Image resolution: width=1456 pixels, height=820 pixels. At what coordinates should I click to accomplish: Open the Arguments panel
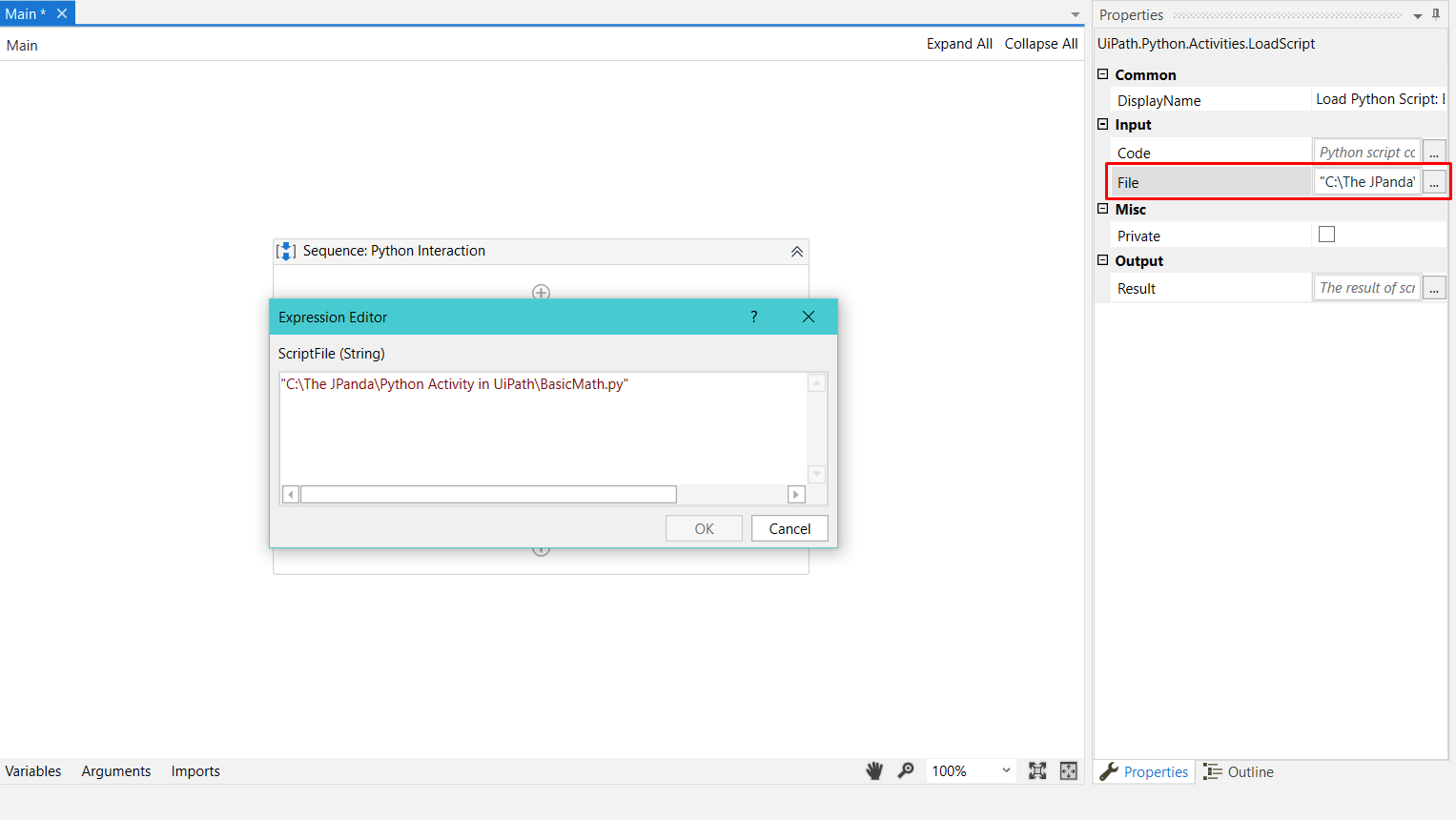[115, 770]
